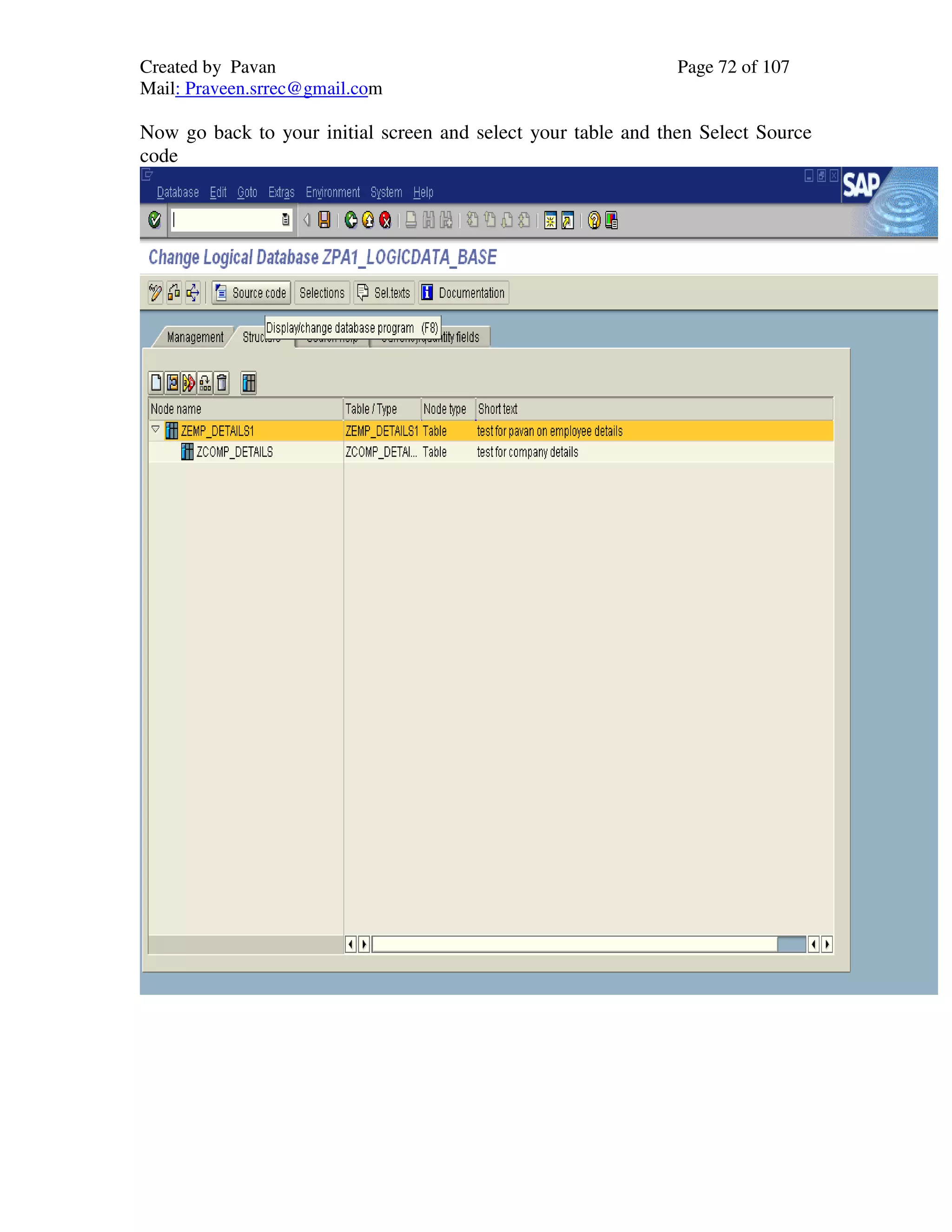Click the Print icon

tap(411, 220)
